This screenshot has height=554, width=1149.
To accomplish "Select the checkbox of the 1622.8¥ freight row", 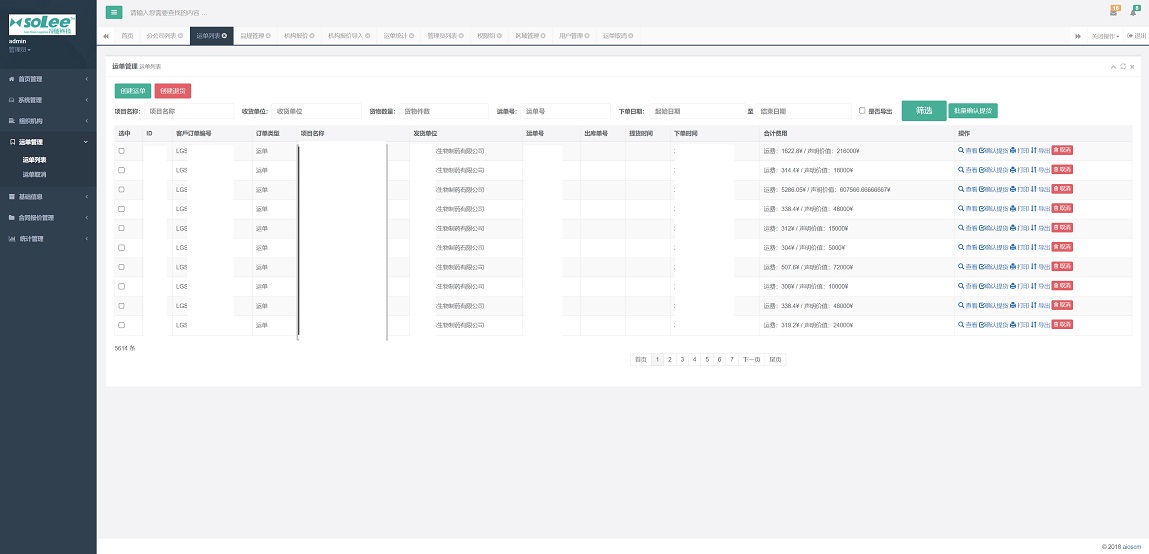I will coord(122,151).
